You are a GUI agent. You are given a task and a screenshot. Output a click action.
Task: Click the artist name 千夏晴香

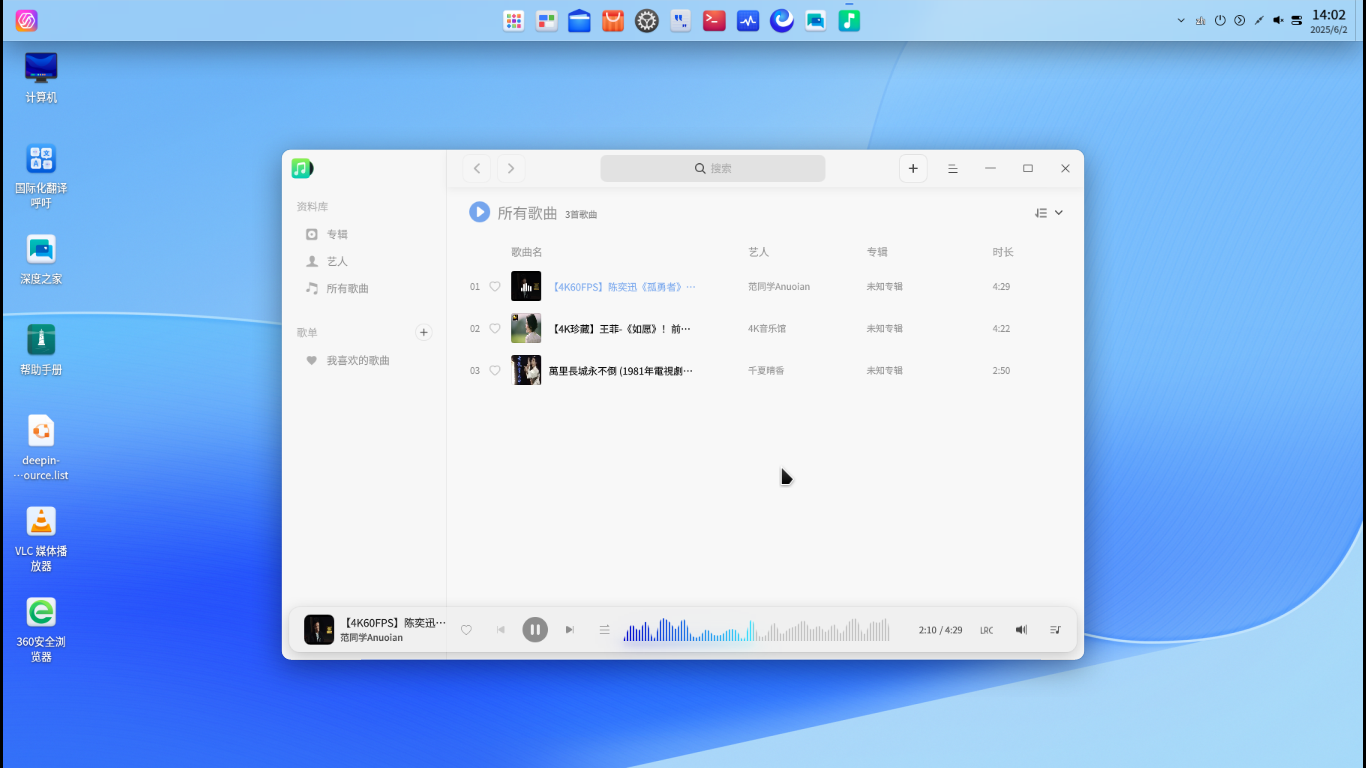pyautogui.click(x=766, y=371)
